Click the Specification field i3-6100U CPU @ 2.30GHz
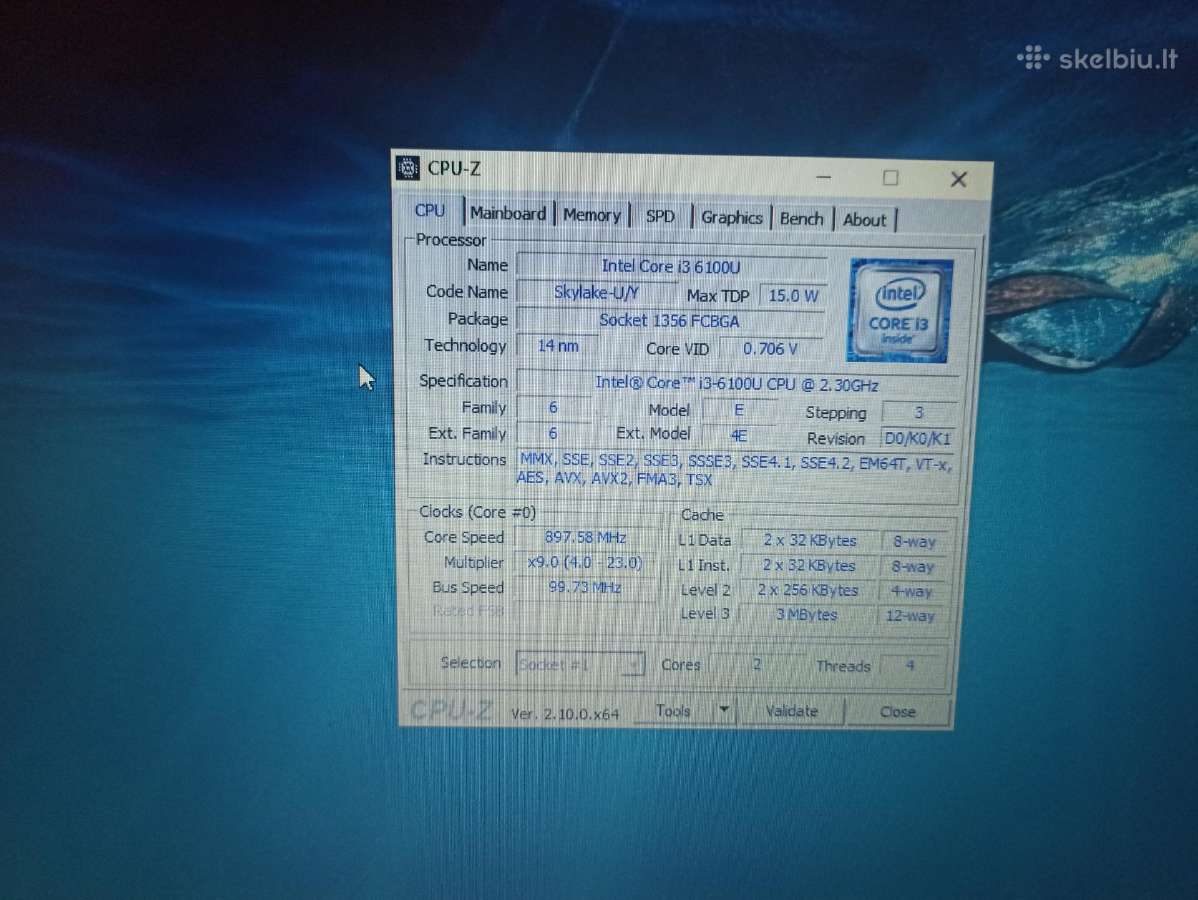Screen dimensions: 1198x900 737,384
